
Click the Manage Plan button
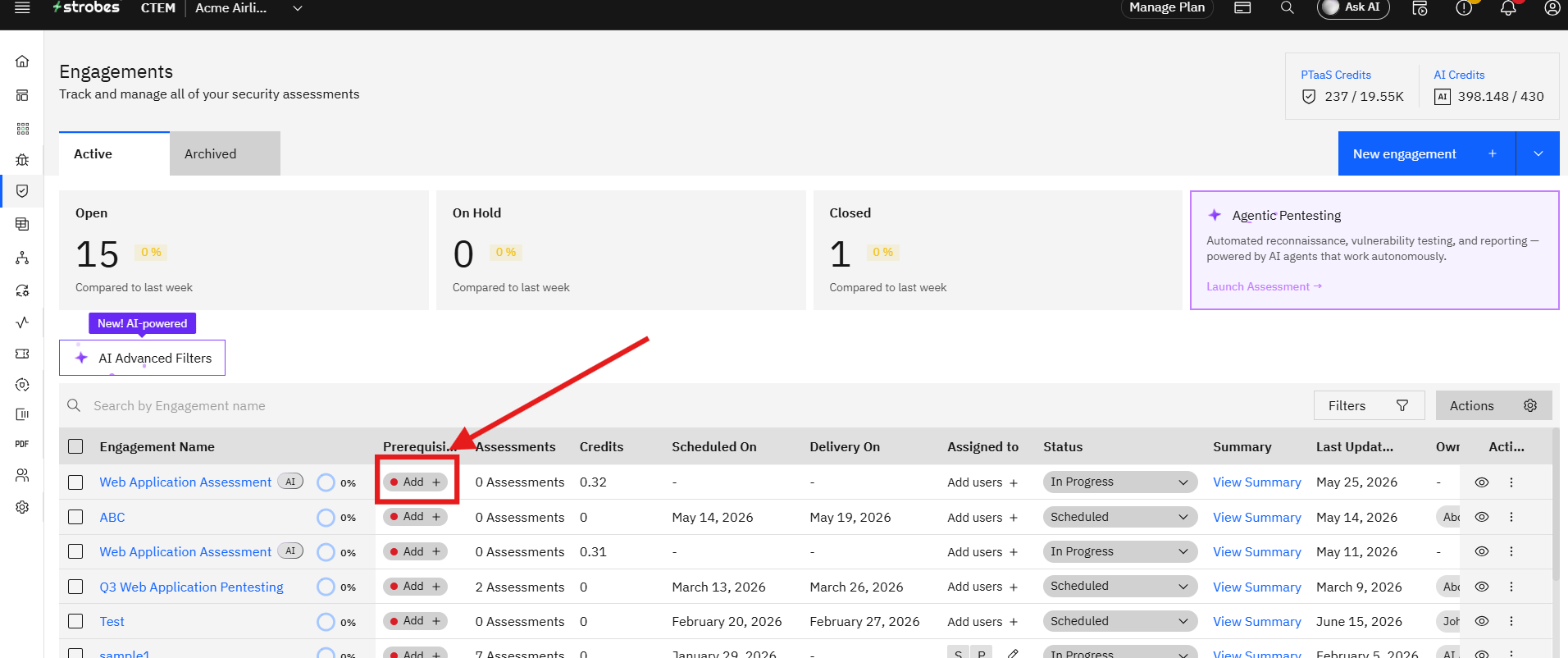click(1167, 8)
